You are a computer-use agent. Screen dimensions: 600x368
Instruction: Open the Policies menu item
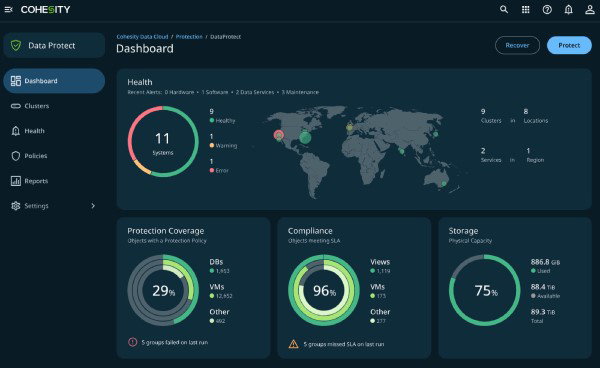pyautogui.click(x=54, y=156)
